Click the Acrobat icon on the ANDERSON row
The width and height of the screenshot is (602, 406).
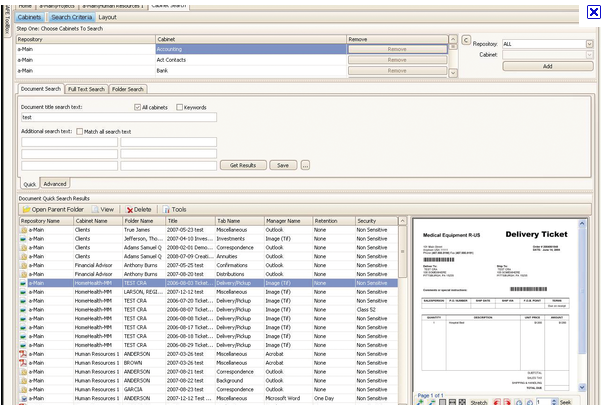coord(24,354)
